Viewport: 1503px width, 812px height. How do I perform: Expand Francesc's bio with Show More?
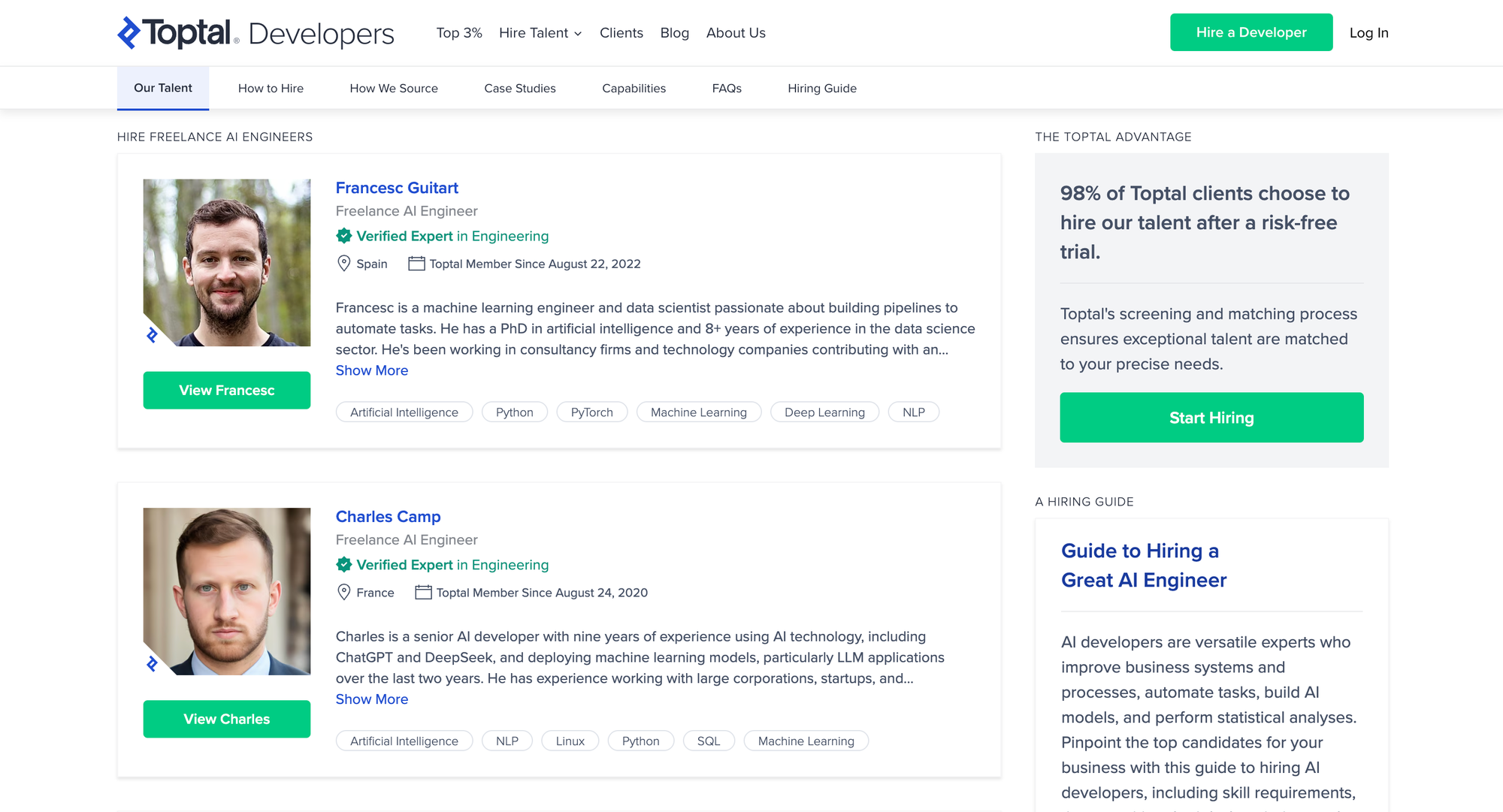click(372, 370)
